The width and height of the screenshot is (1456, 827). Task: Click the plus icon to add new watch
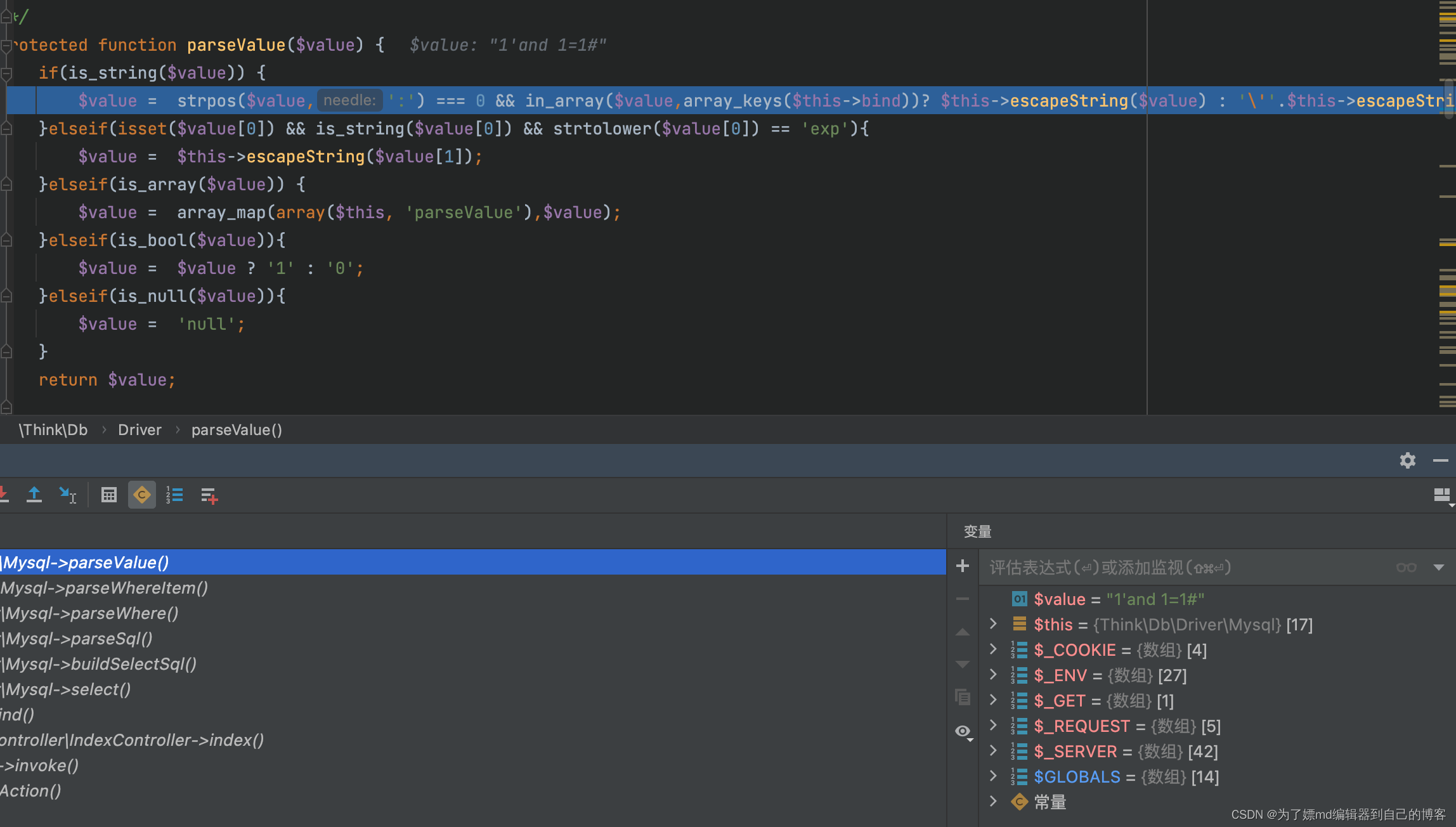click(963, 566)
